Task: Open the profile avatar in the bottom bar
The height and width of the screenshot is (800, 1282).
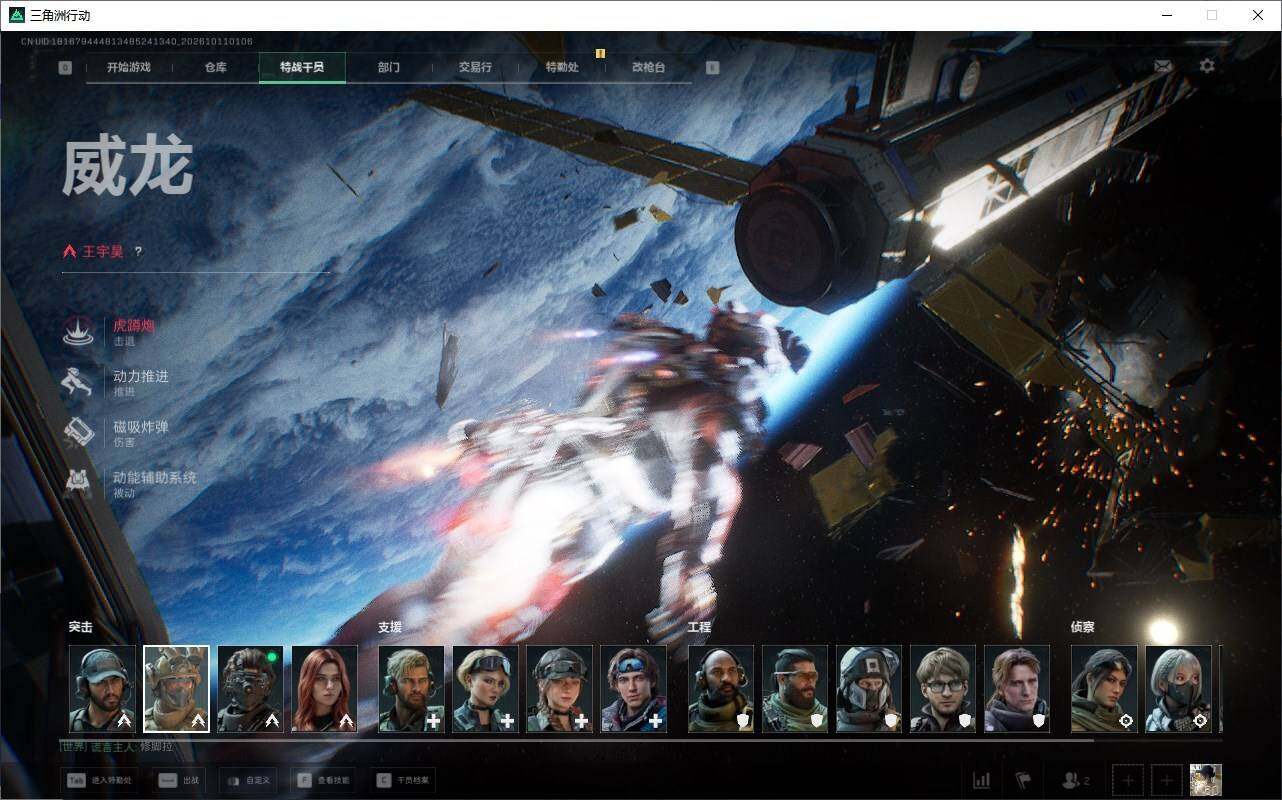Action: coord(1206,780)
